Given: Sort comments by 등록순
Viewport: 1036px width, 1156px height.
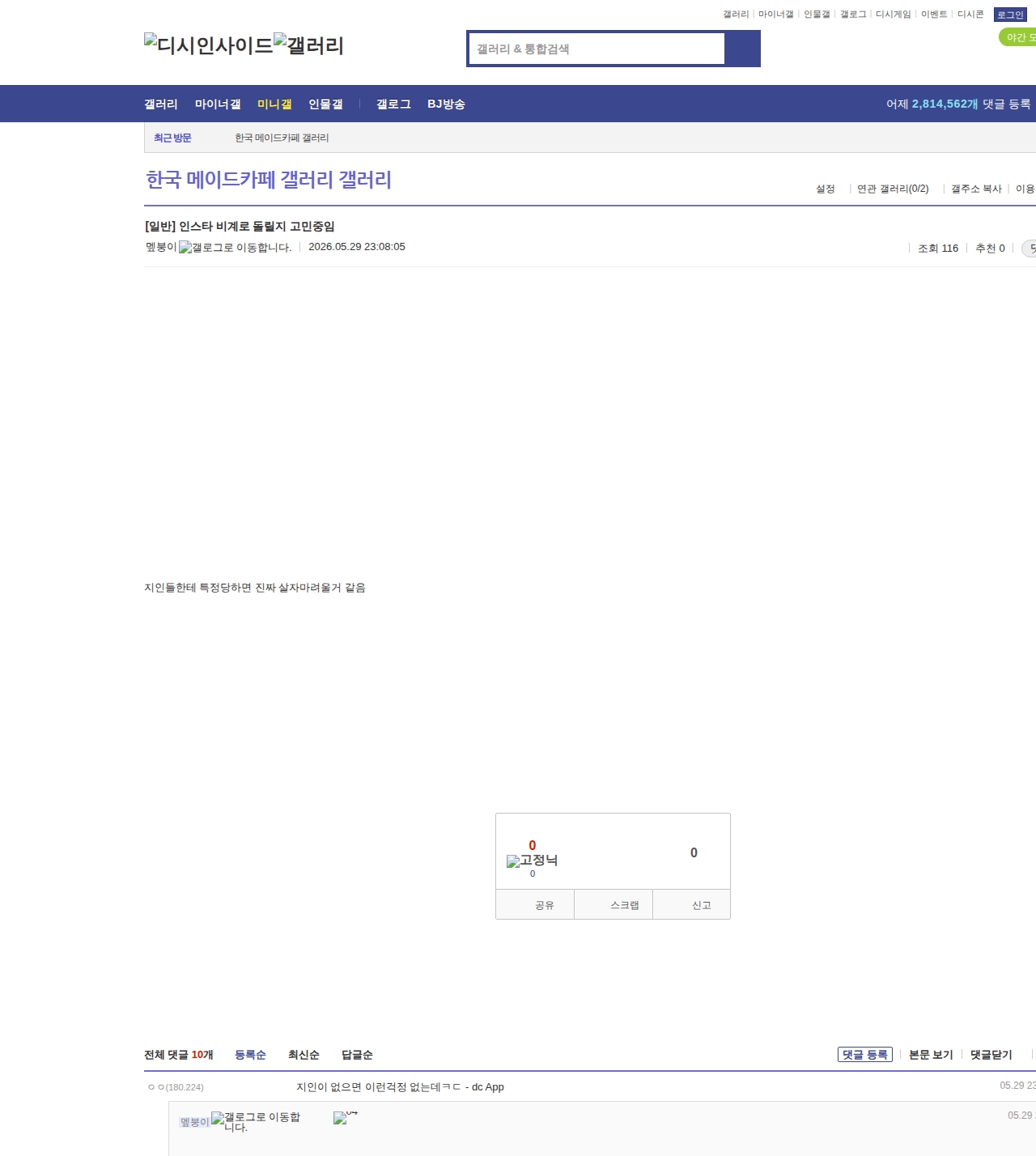Looking at the screenshot, I should coord(250,1055).
